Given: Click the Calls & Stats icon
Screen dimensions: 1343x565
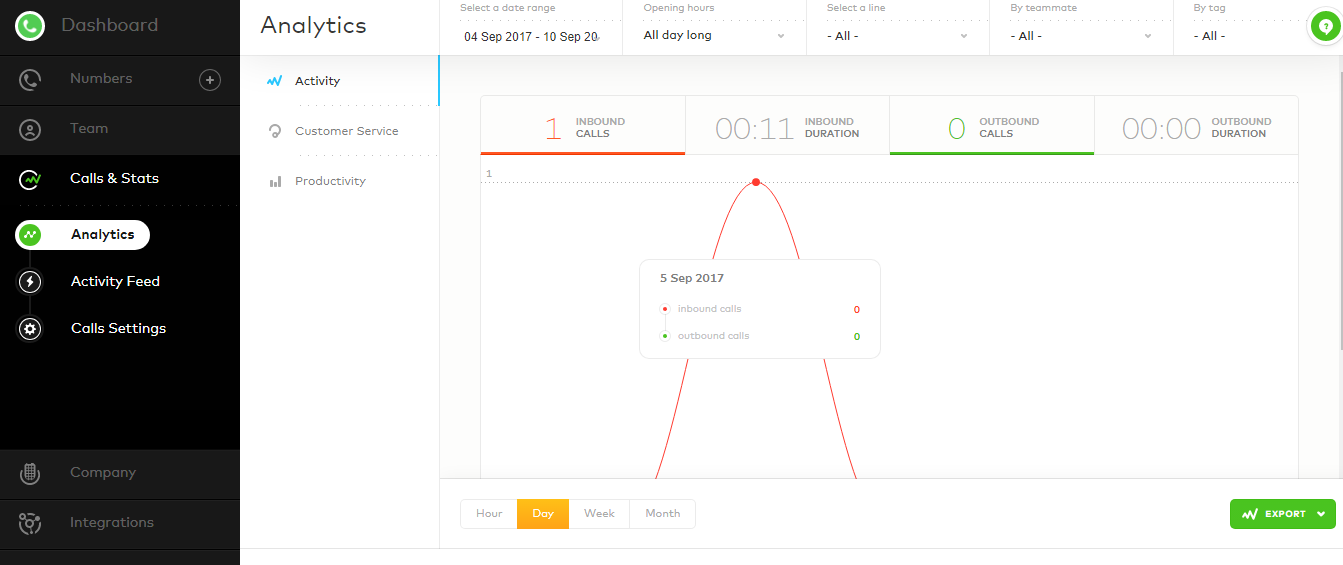Looking at the screenshot, I should click(x=30, y=179).
